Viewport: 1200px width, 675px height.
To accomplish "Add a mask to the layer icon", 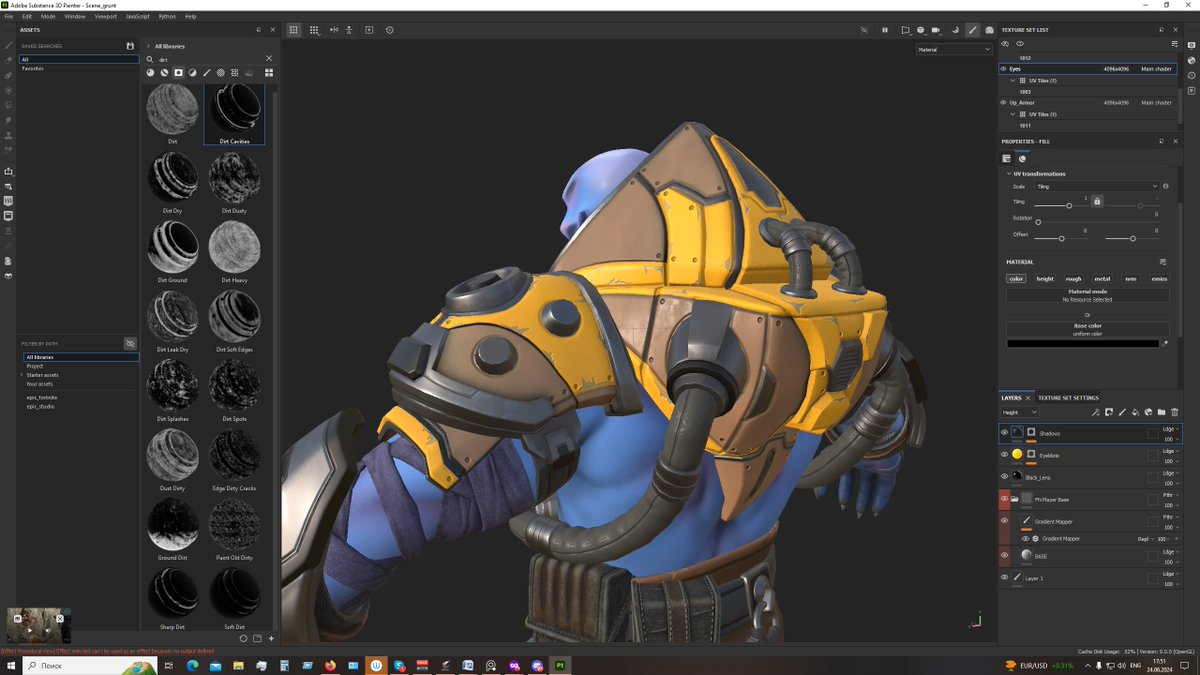I will (x=1109, y=412).
